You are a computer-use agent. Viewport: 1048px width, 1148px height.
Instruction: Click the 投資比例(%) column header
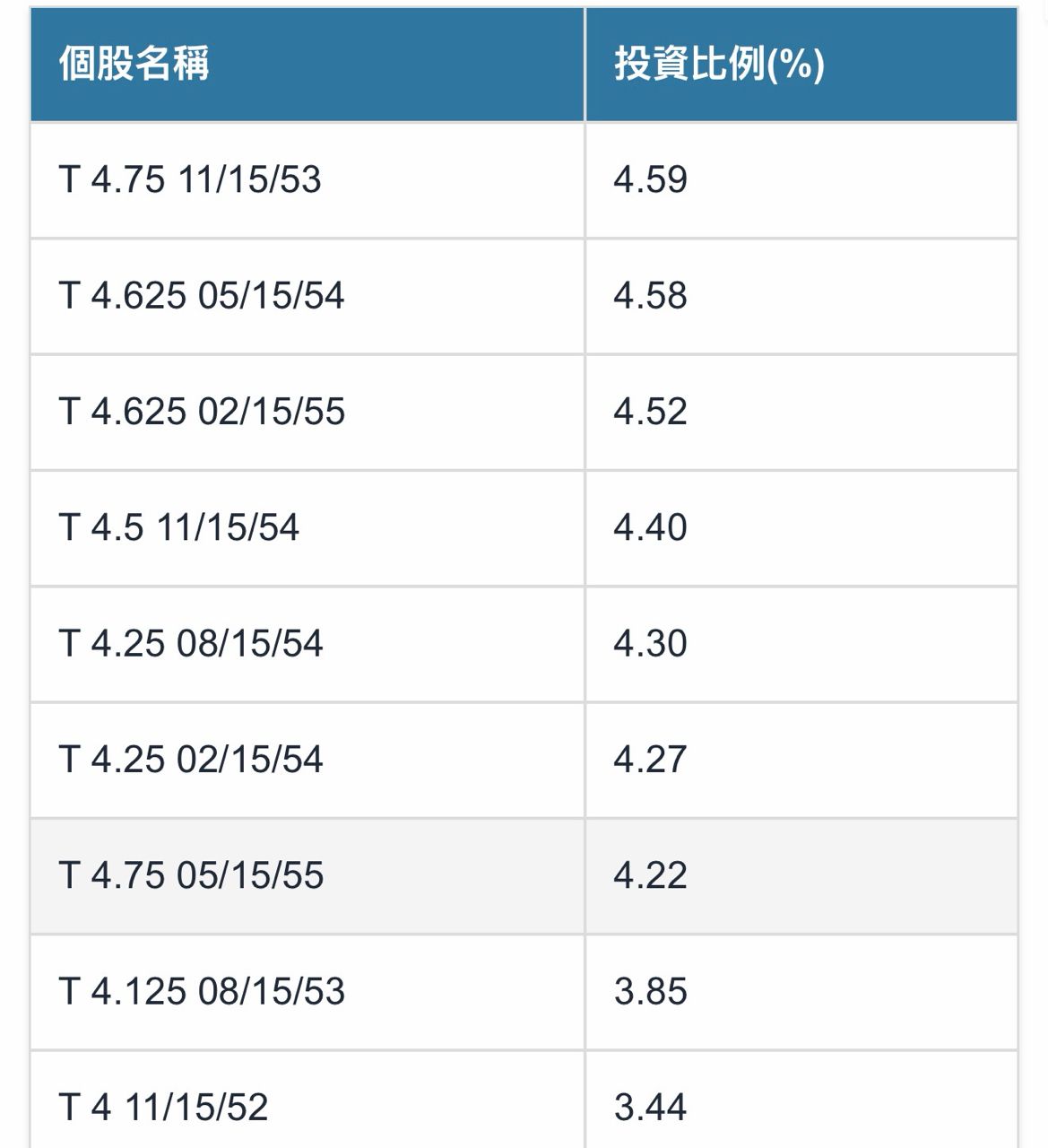click(x=718, y=64)
